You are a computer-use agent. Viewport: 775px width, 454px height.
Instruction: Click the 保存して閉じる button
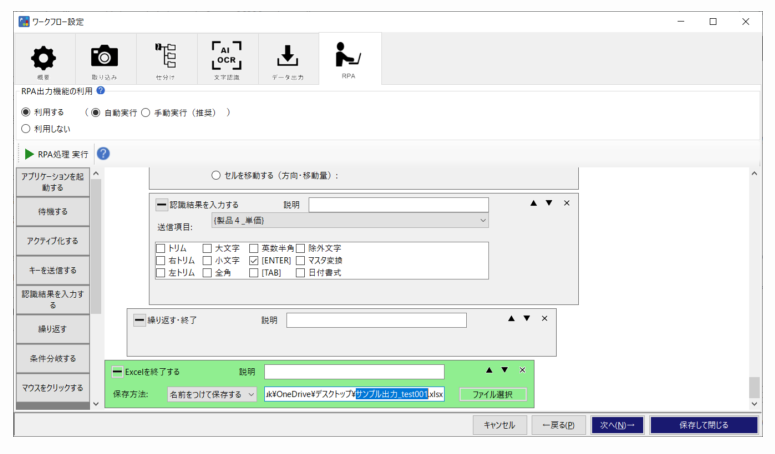coord(703,425)
